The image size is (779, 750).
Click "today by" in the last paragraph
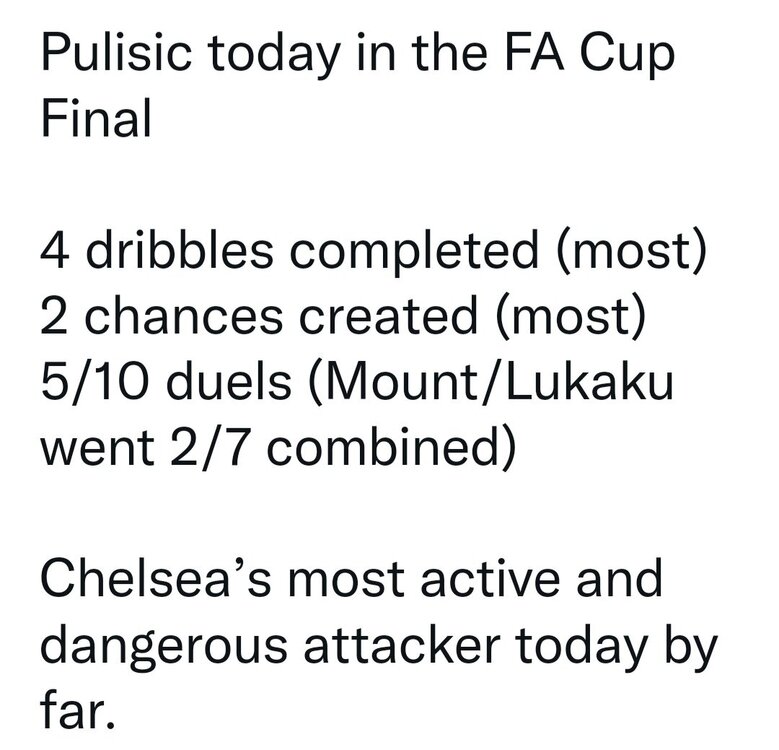click(x=617, y=645)
